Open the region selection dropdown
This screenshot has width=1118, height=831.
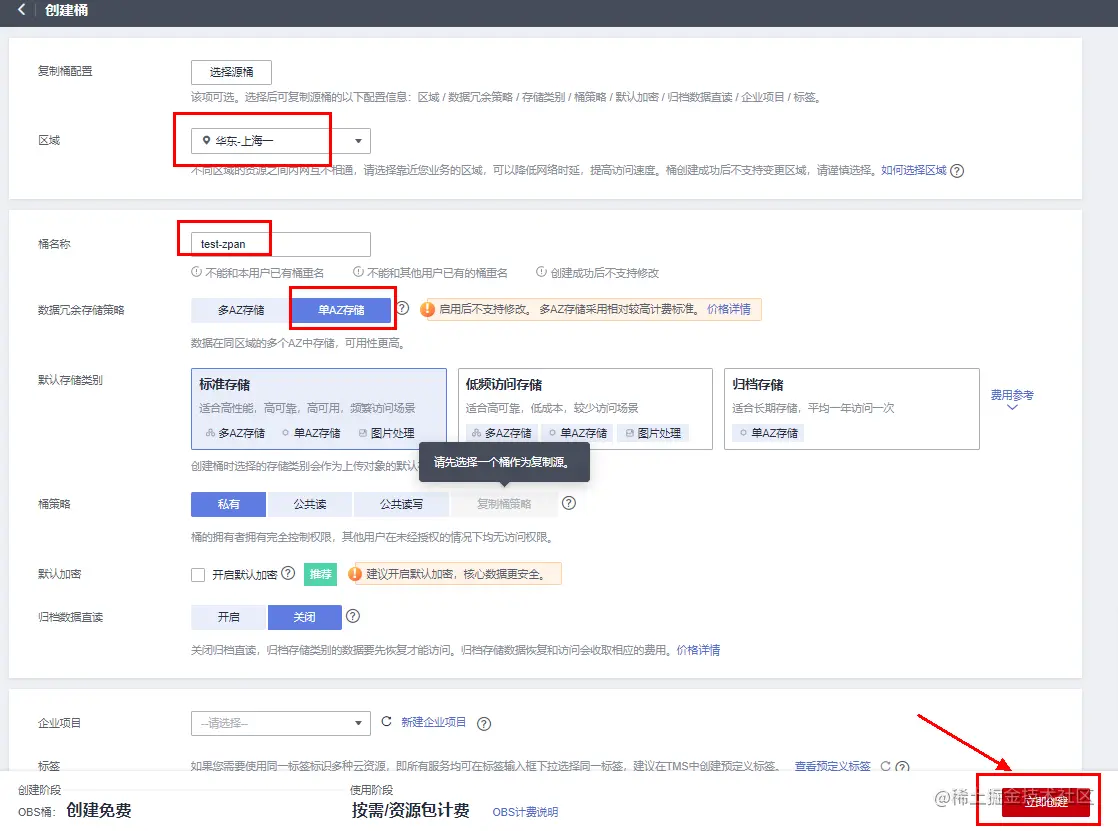[x=356, y=140]
